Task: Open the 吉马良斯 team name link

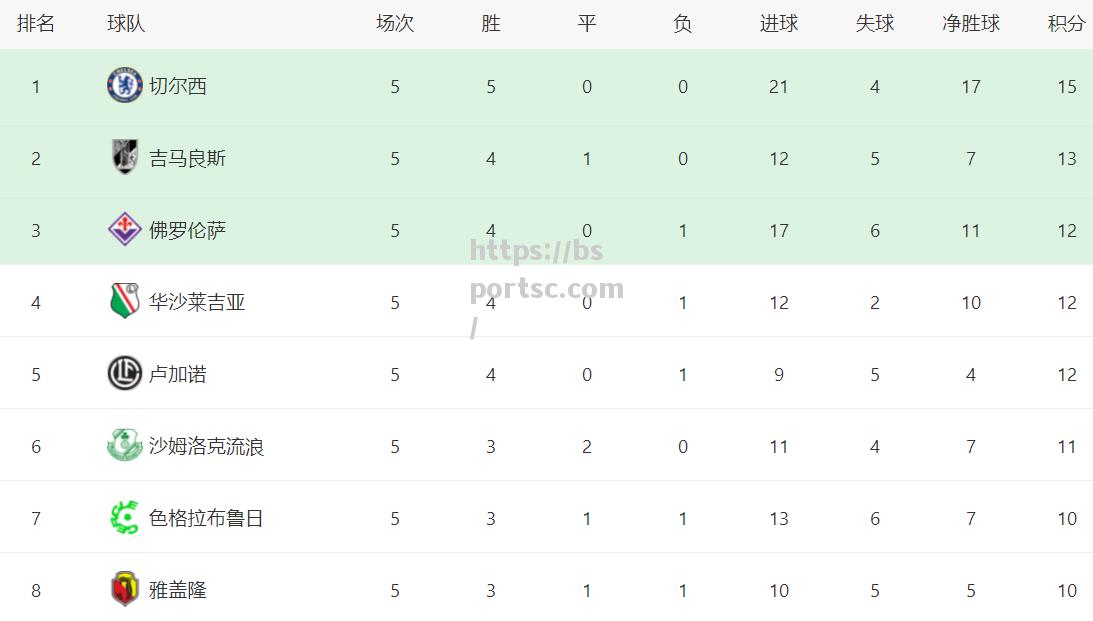Action: (x=188, y=158)
